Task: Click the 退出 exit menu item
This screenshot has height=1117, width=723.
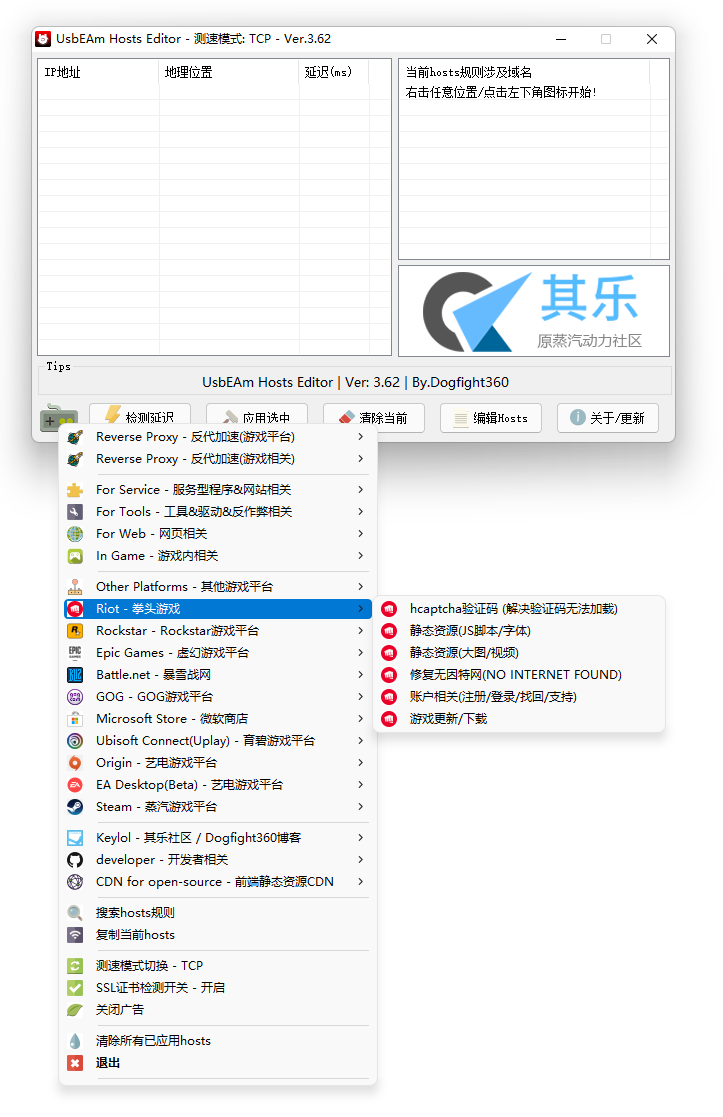Action: (217, 1063)
